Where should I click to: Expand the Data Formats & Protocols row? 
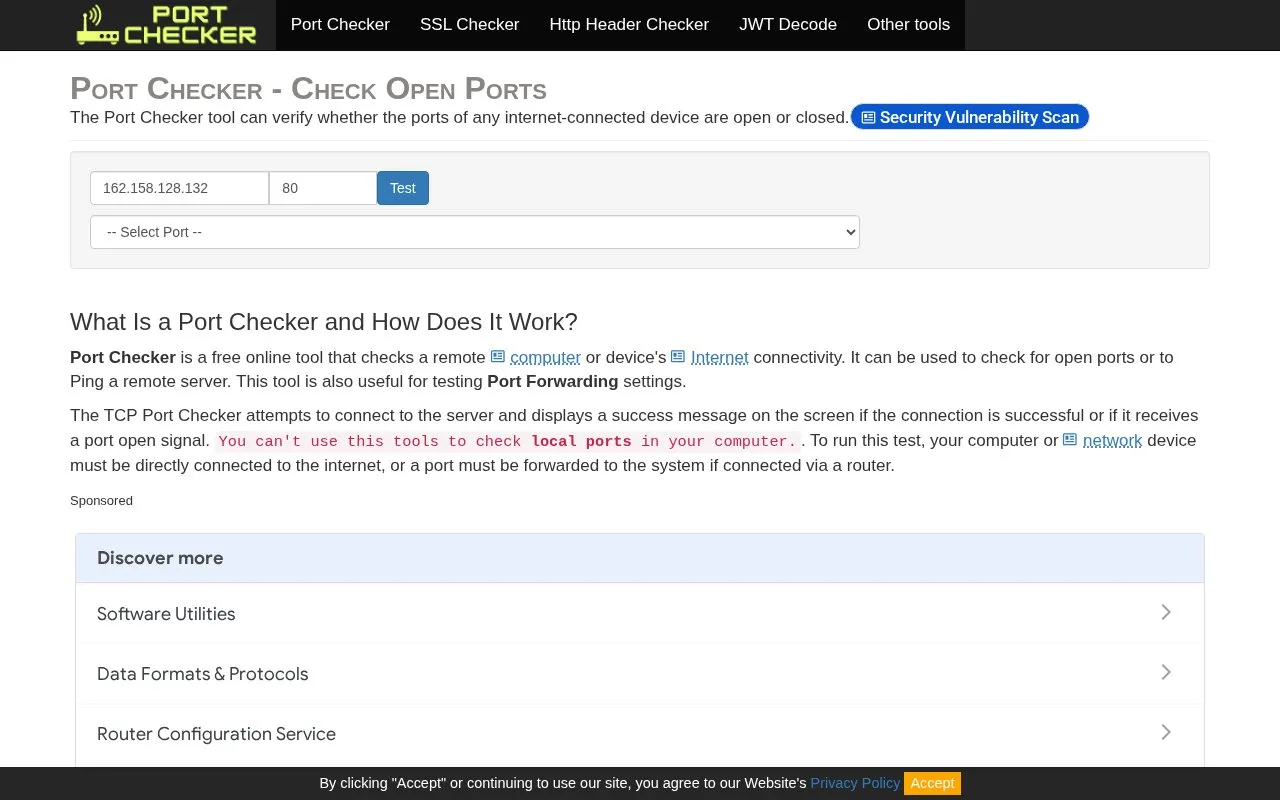(640, 673)
